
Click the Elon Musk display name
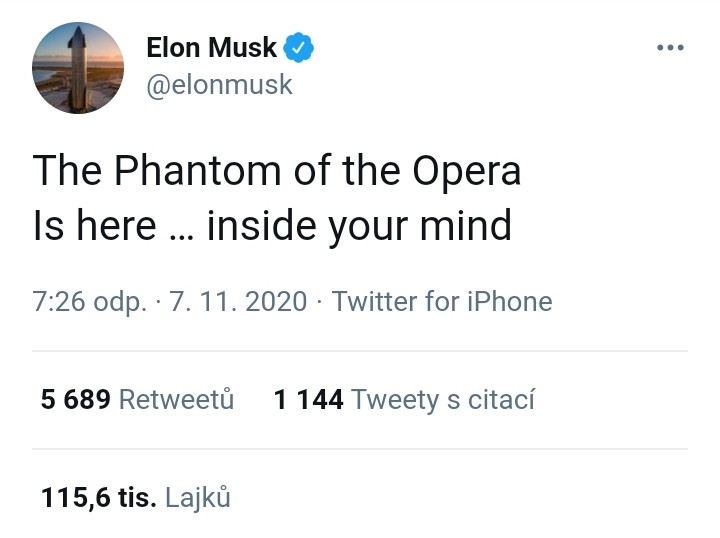click(x=211, y=47)
